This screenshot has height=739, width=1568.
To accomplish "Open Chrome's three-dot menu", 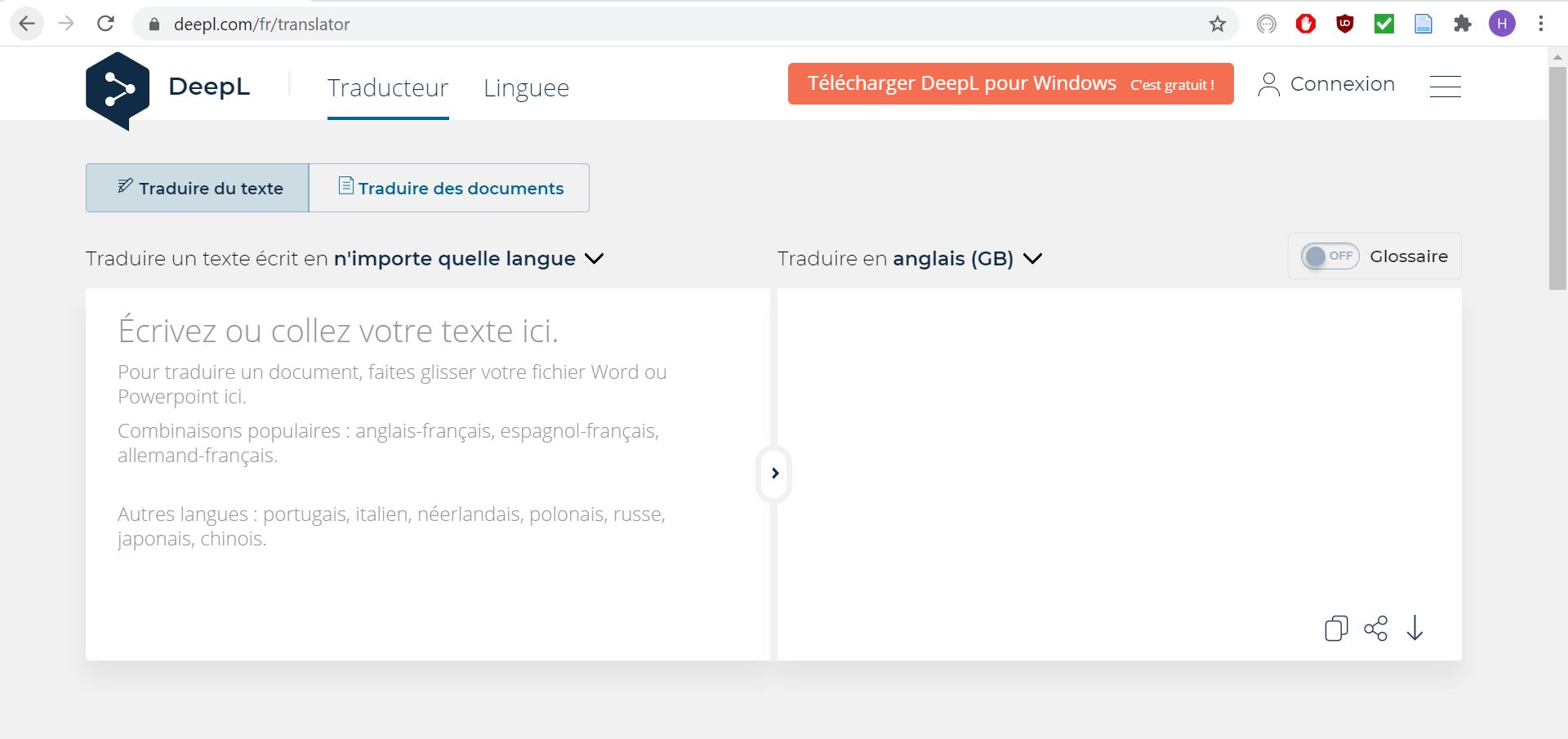I will point(1541,24).
